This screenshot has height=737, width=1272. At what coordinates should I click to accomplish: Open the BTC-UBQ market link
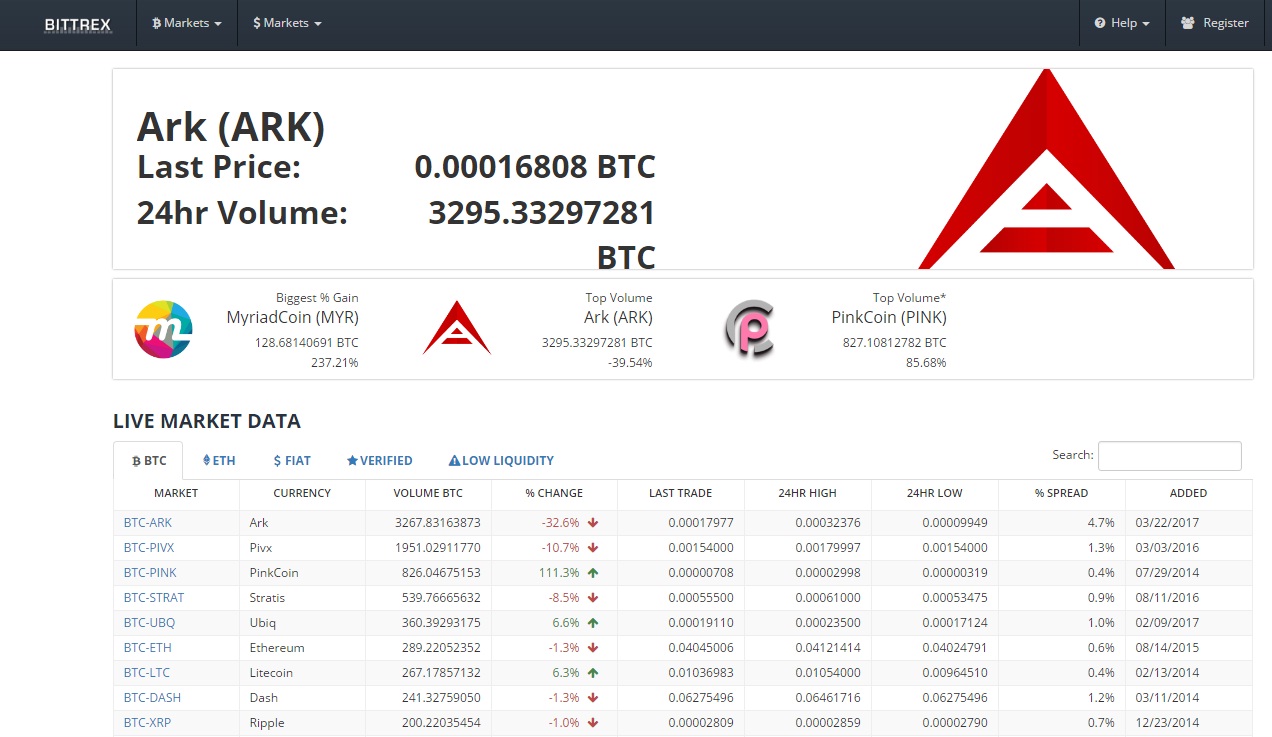click(150, 623)
